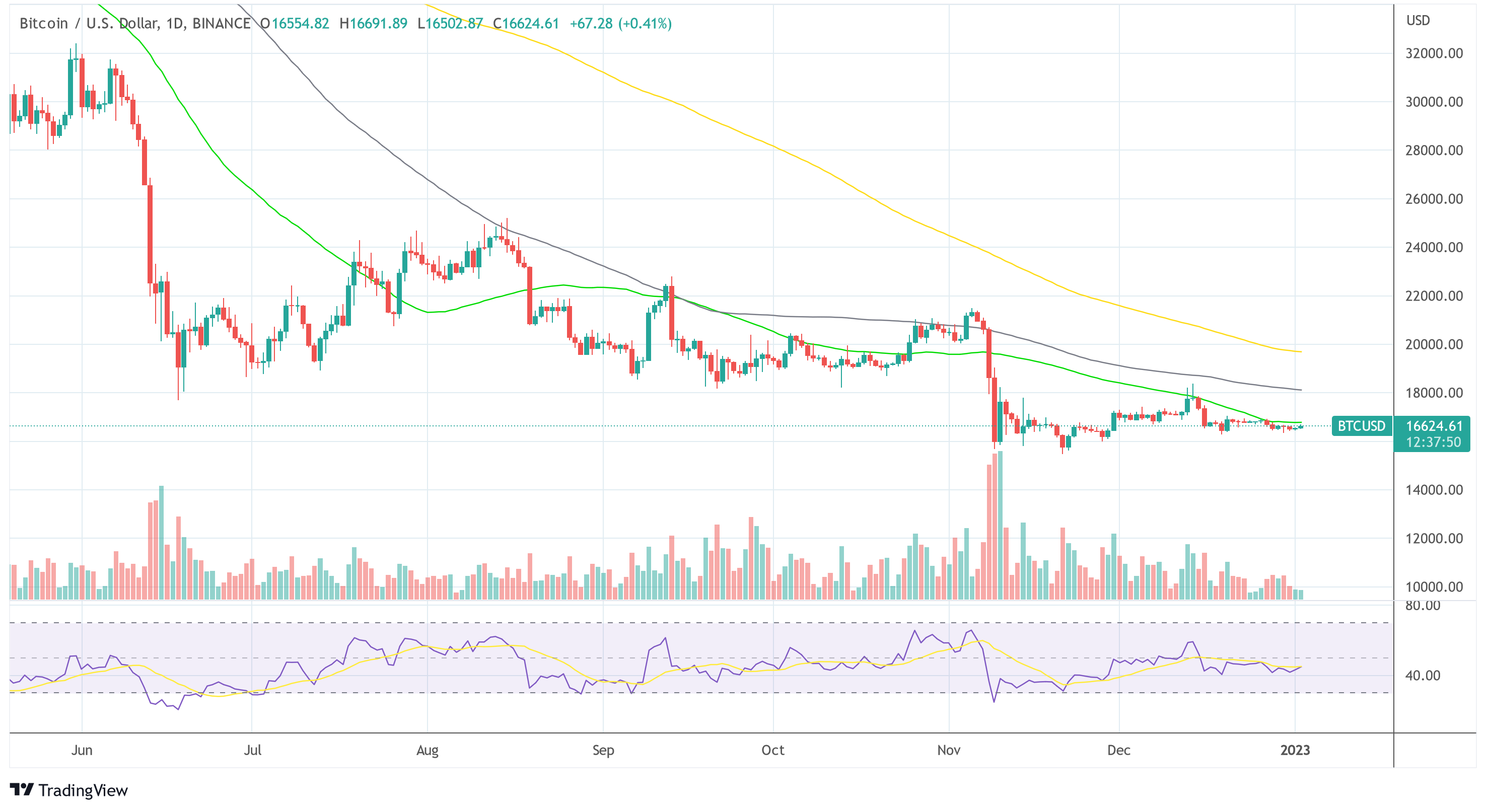
Task: Click the open value O16554.82
Action: [x=294, y=23]
